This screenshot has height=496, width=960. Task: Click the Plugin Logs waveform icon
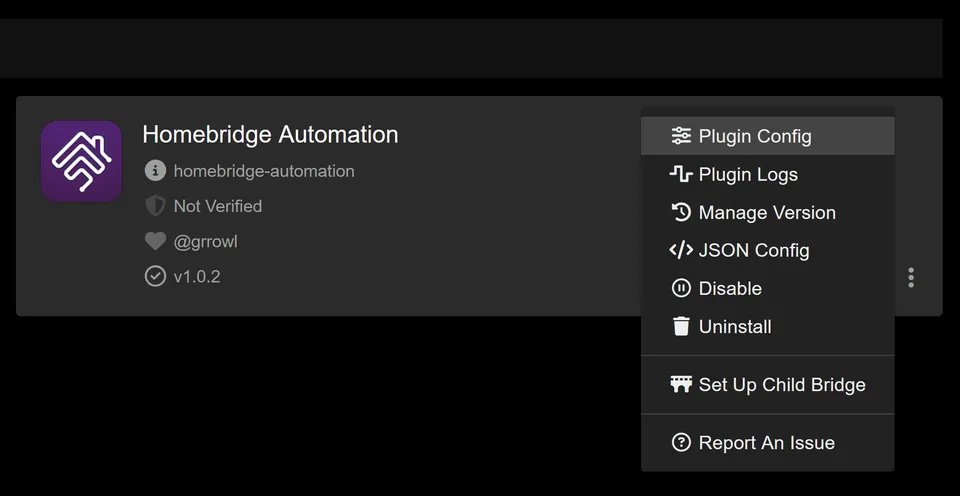(681, 175)
